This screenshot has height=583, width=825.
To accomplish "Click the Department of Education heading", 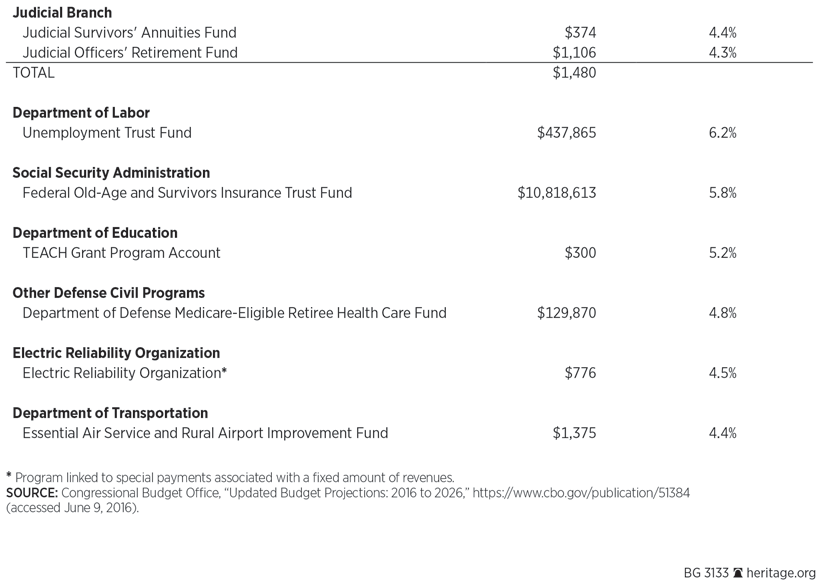I will coord(95,233).
